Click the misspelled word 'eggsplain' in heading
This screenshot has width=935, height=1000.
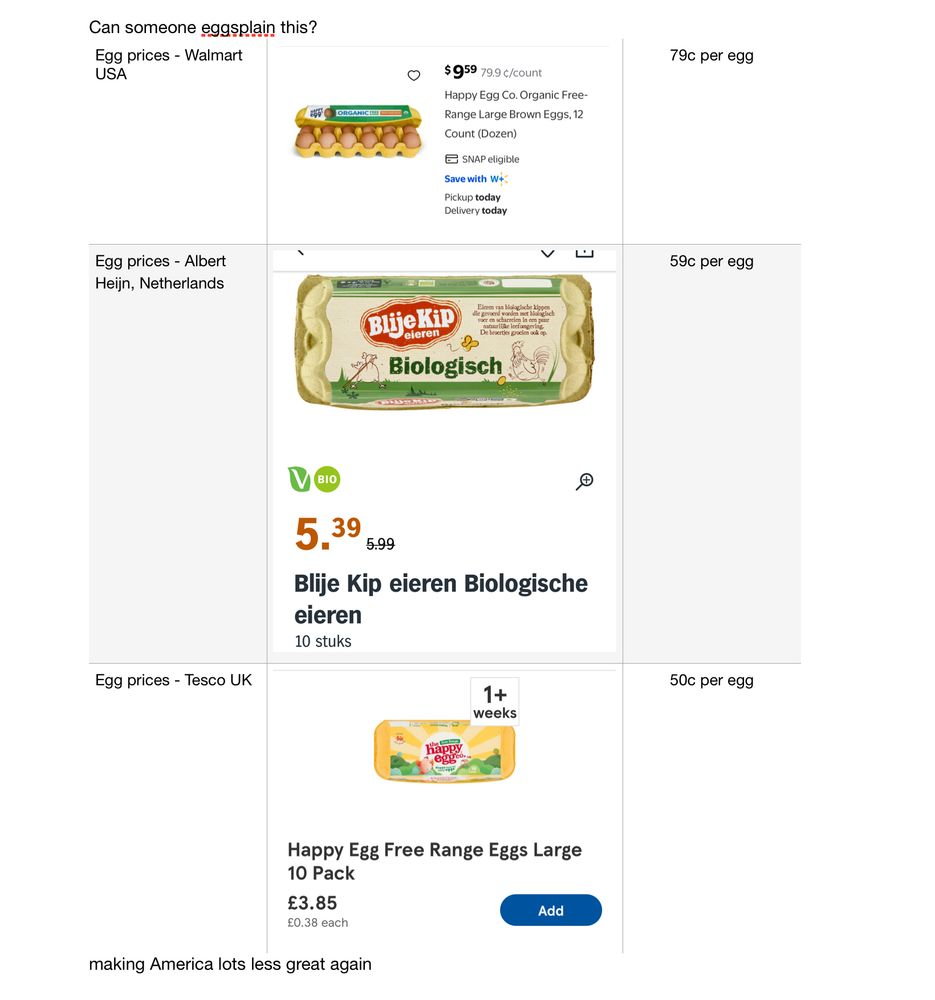pyautogui.click(x=238, y=27)
